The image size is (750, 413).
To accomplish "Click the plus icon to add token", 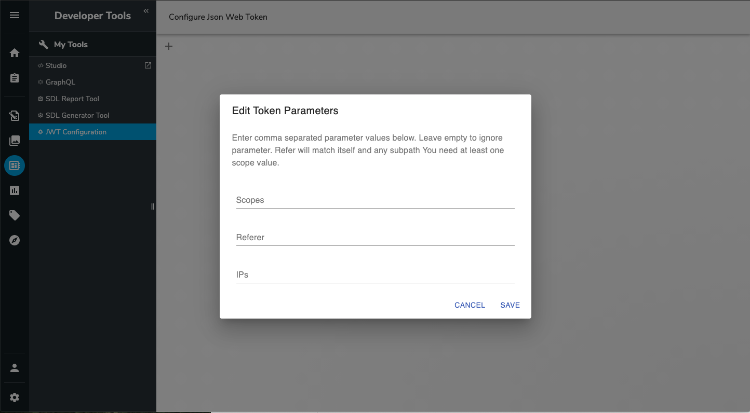I will click(x=168, y=46).
